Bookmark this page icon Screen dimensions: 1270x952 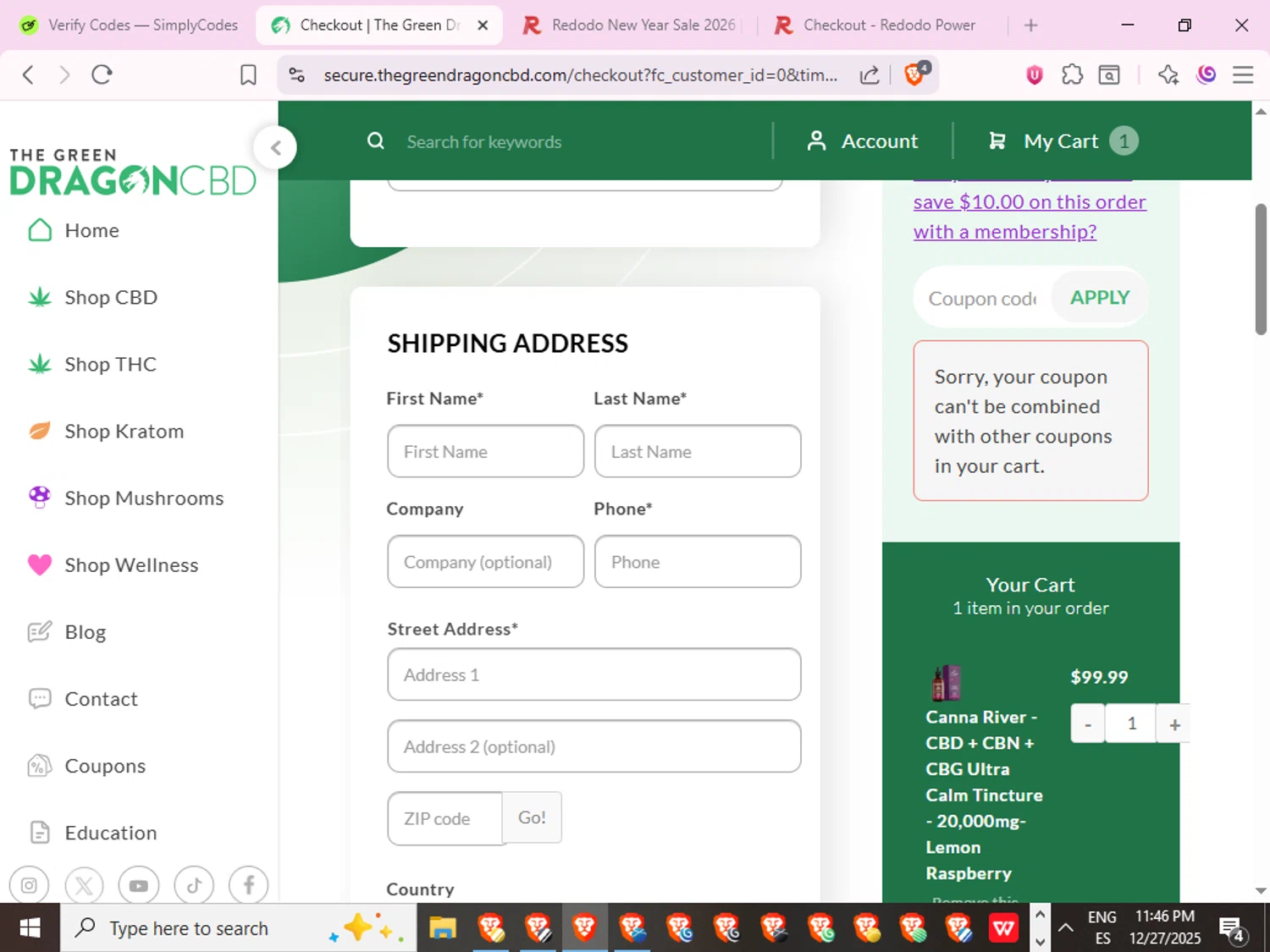[248, 74]
